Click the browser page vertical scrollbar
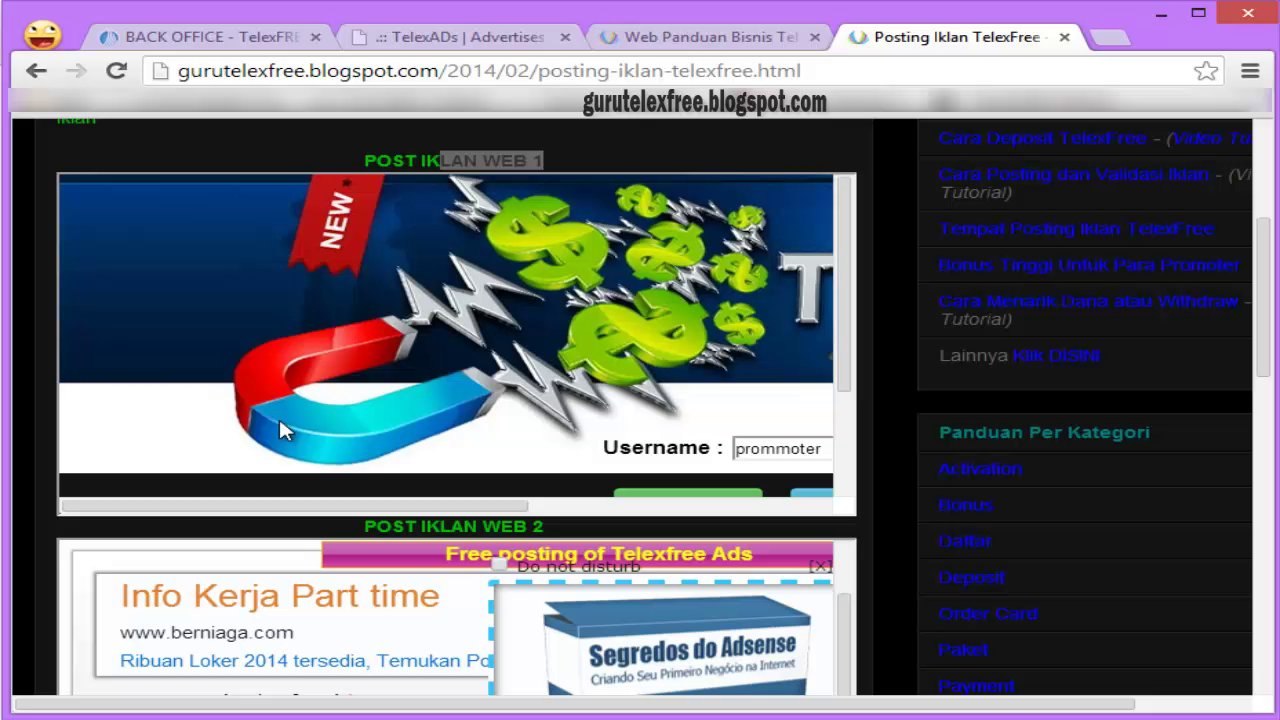The image size is (1280, 720). [1263, 295]
